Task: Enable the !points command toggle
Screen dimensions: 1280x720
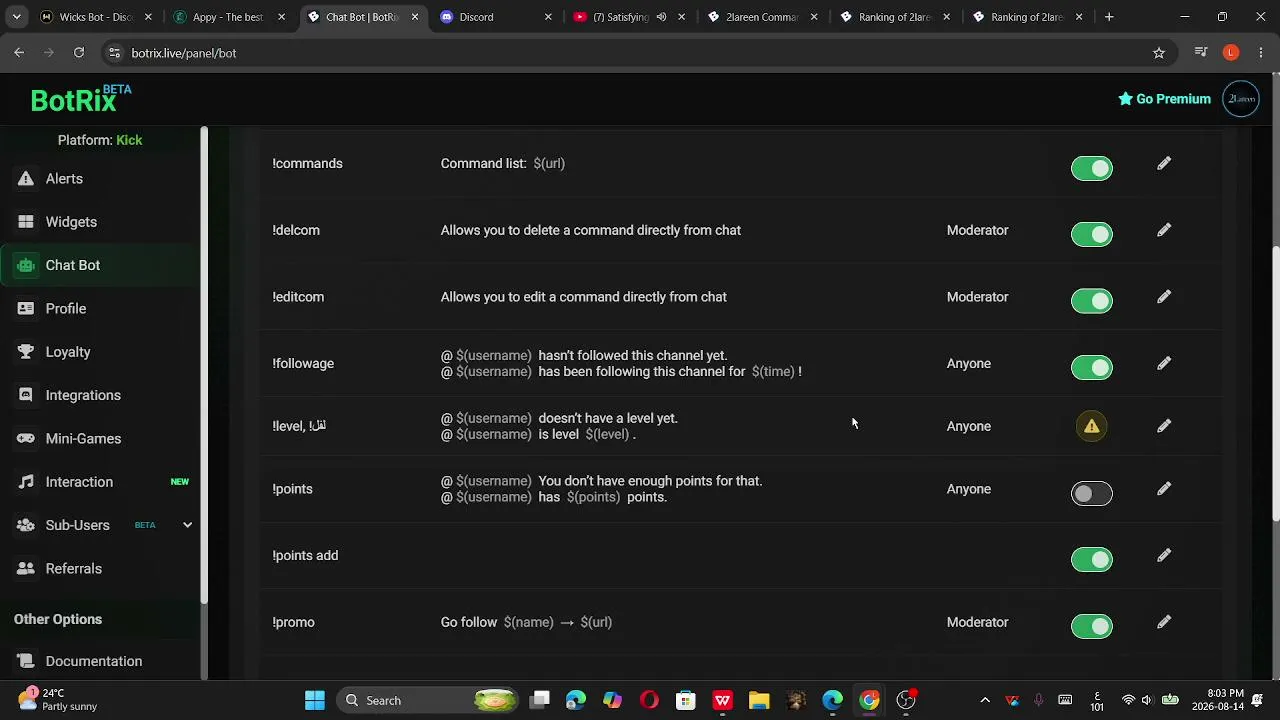Action: 1091,493
